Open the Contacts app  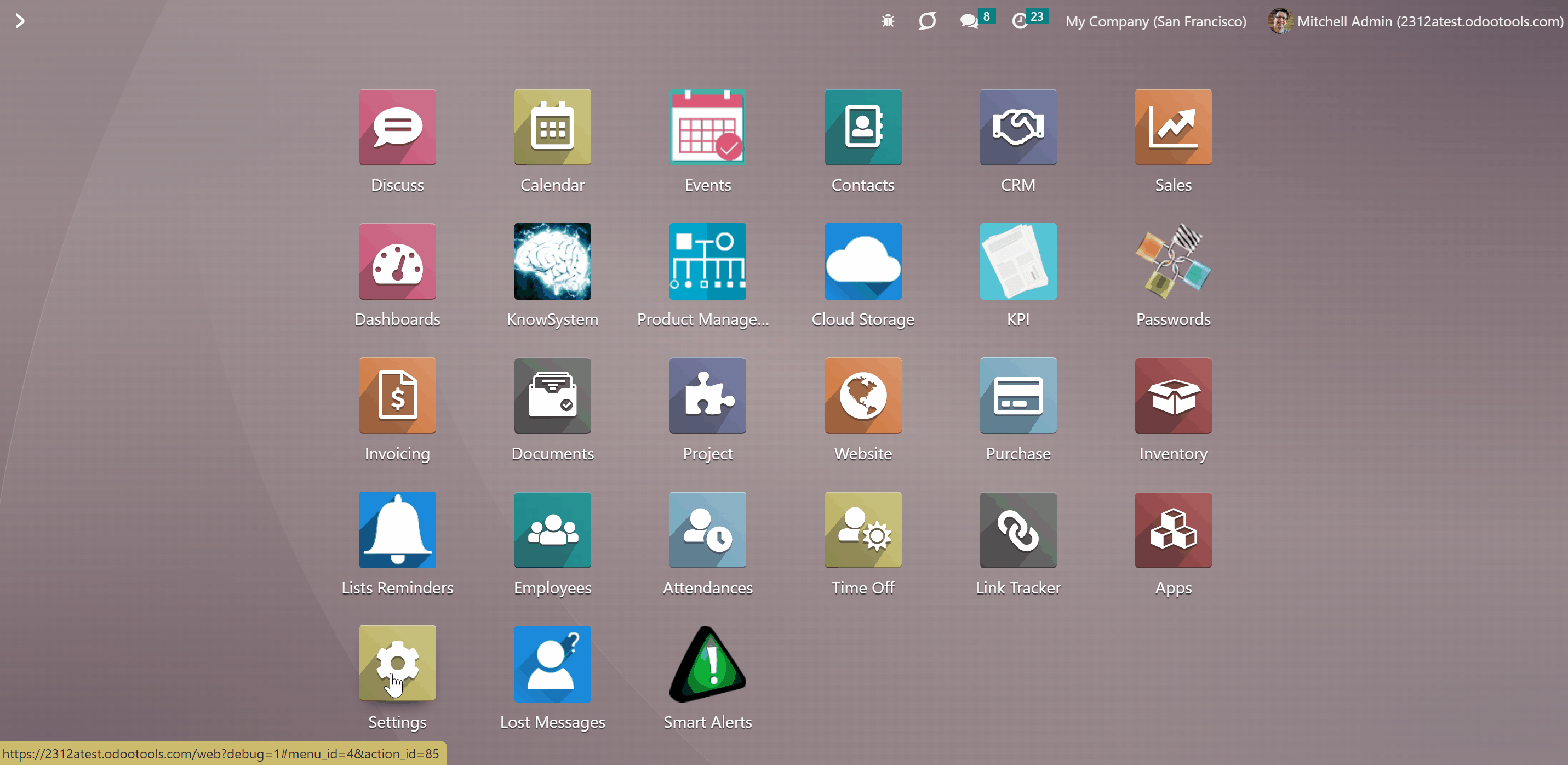click(x=863, y=127)
